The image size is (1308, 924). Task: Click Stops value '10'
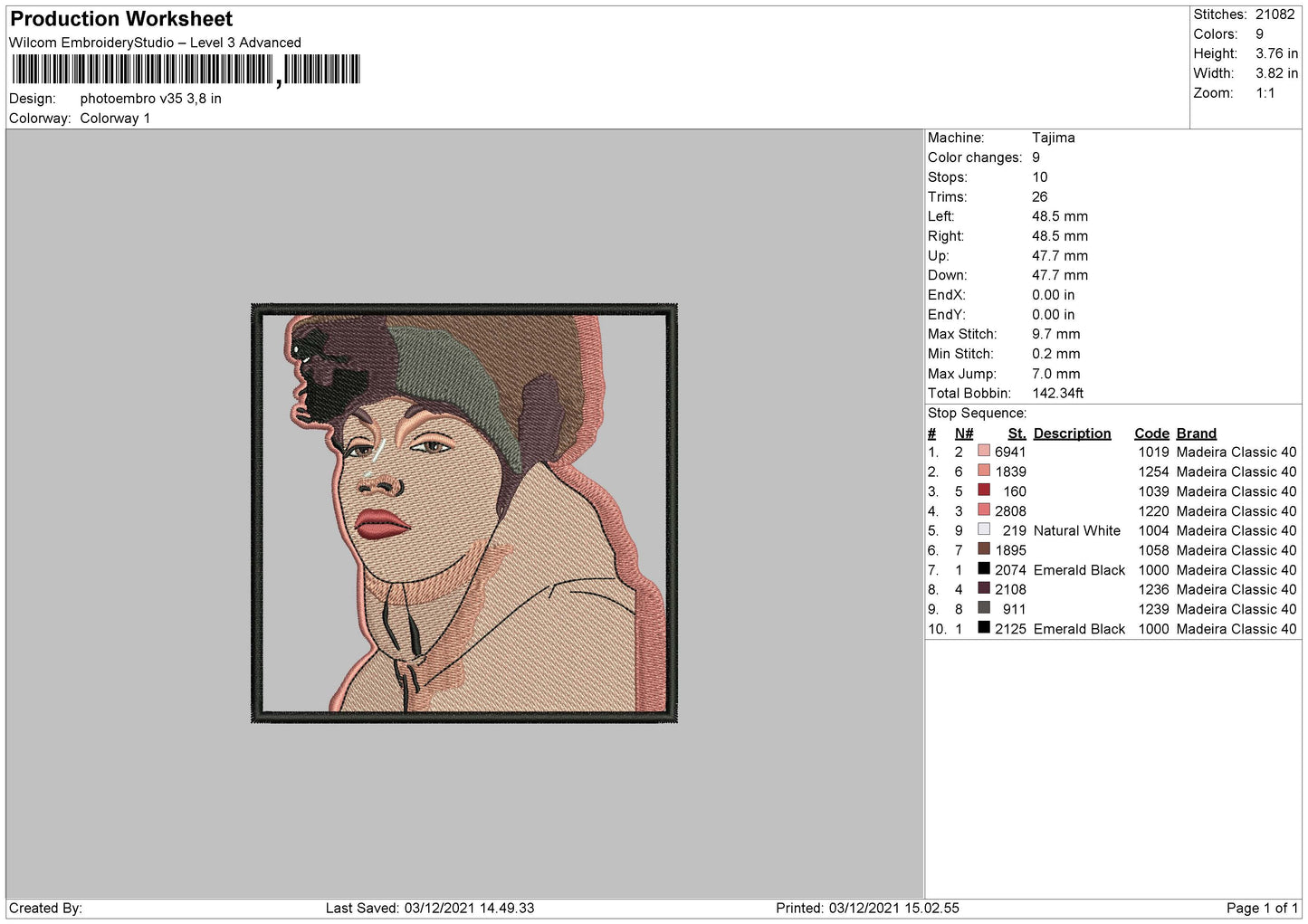click(1039, 177)
